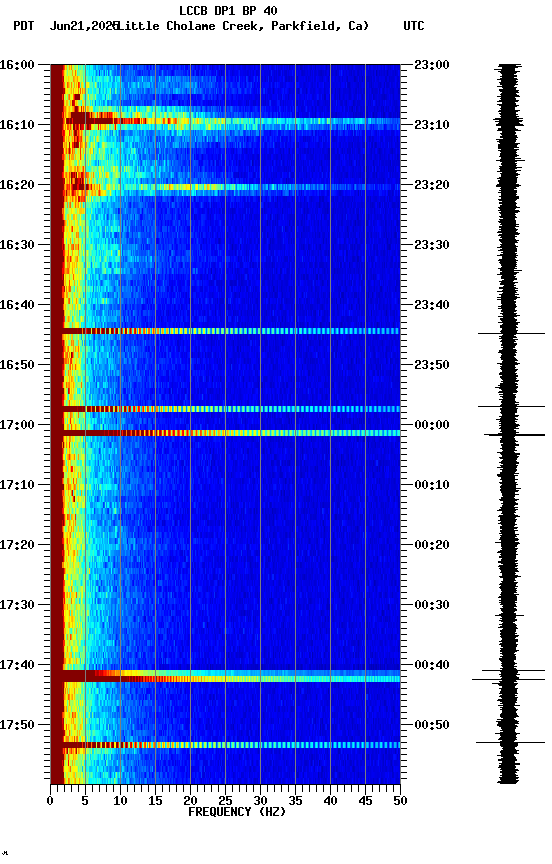Click the '17:30' PDT time label
Screen dimensions: 552x864
(17, 606)
